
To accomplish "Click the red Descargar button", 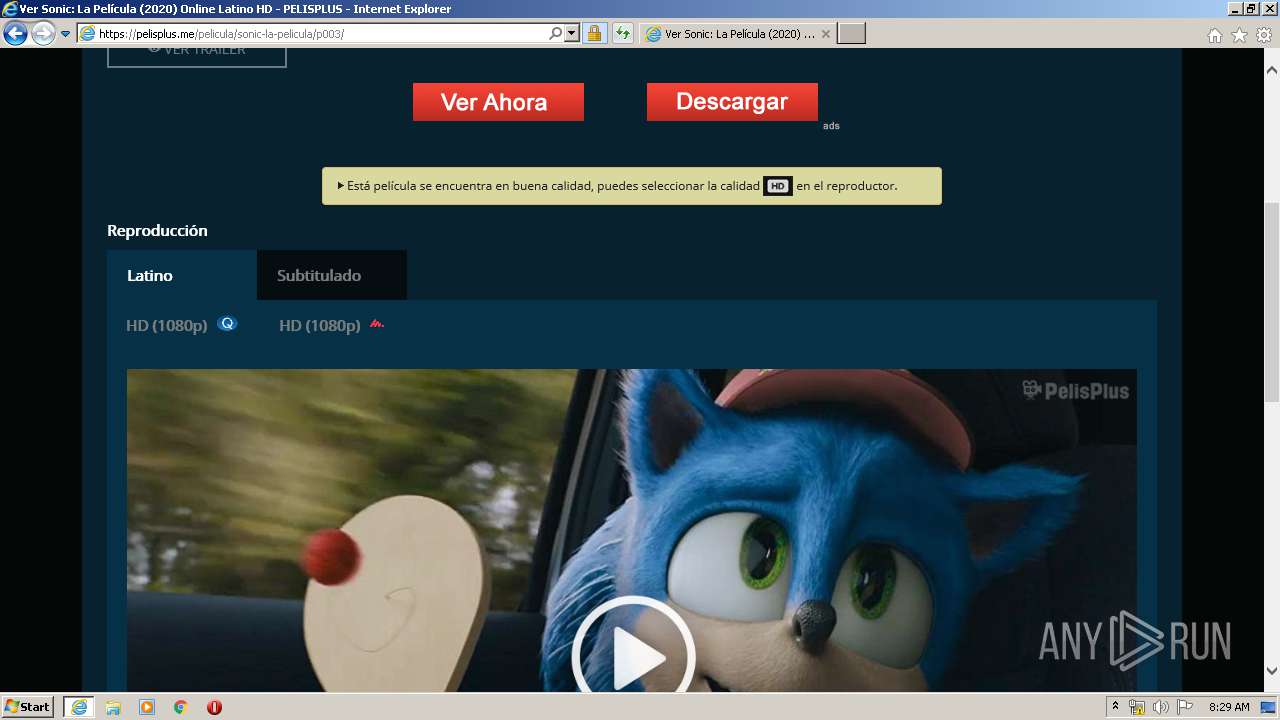I will tap(732, 102).
